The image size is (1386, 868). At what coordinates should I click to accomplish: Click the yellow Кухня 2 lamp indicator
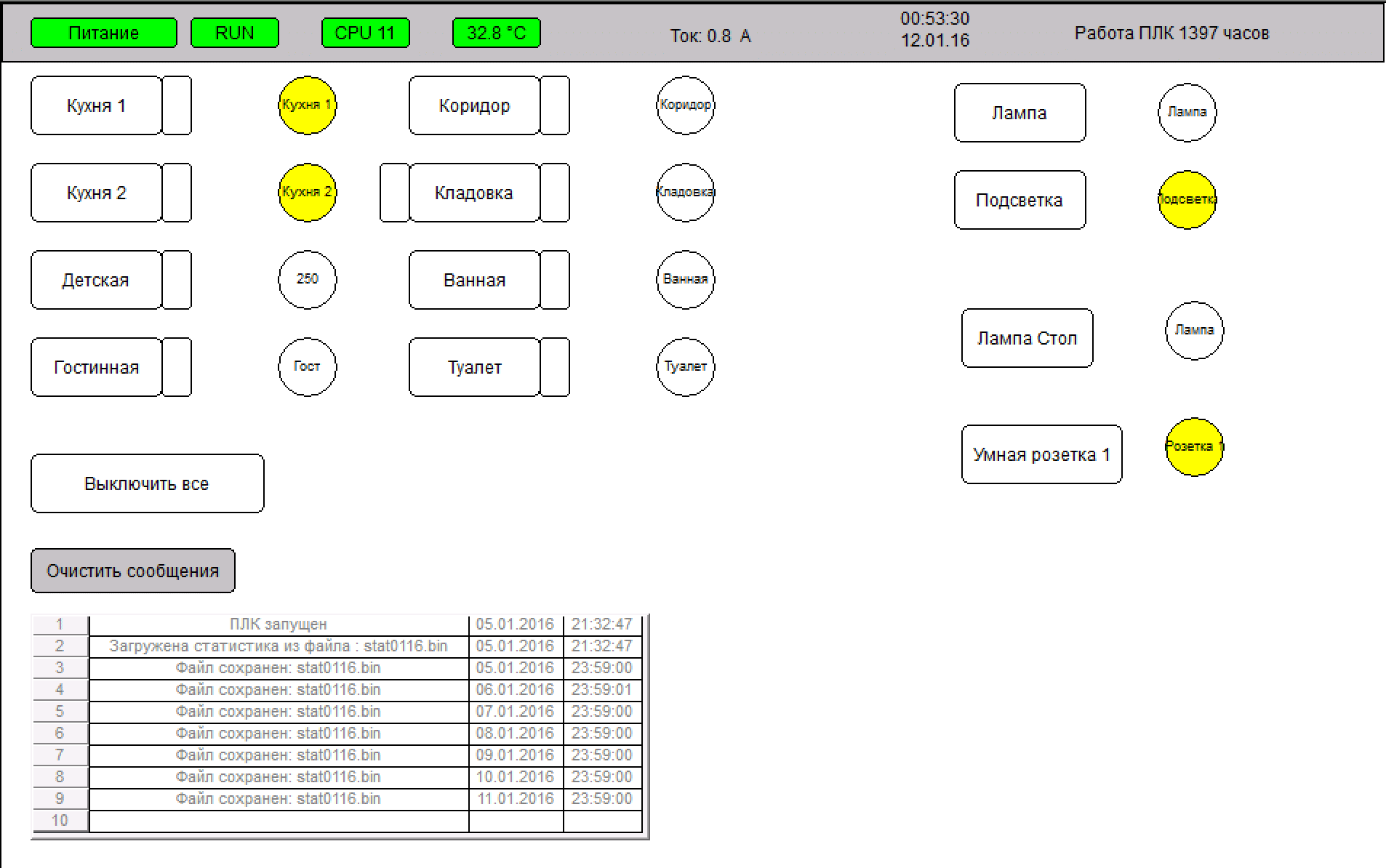[x=307, y=193]
